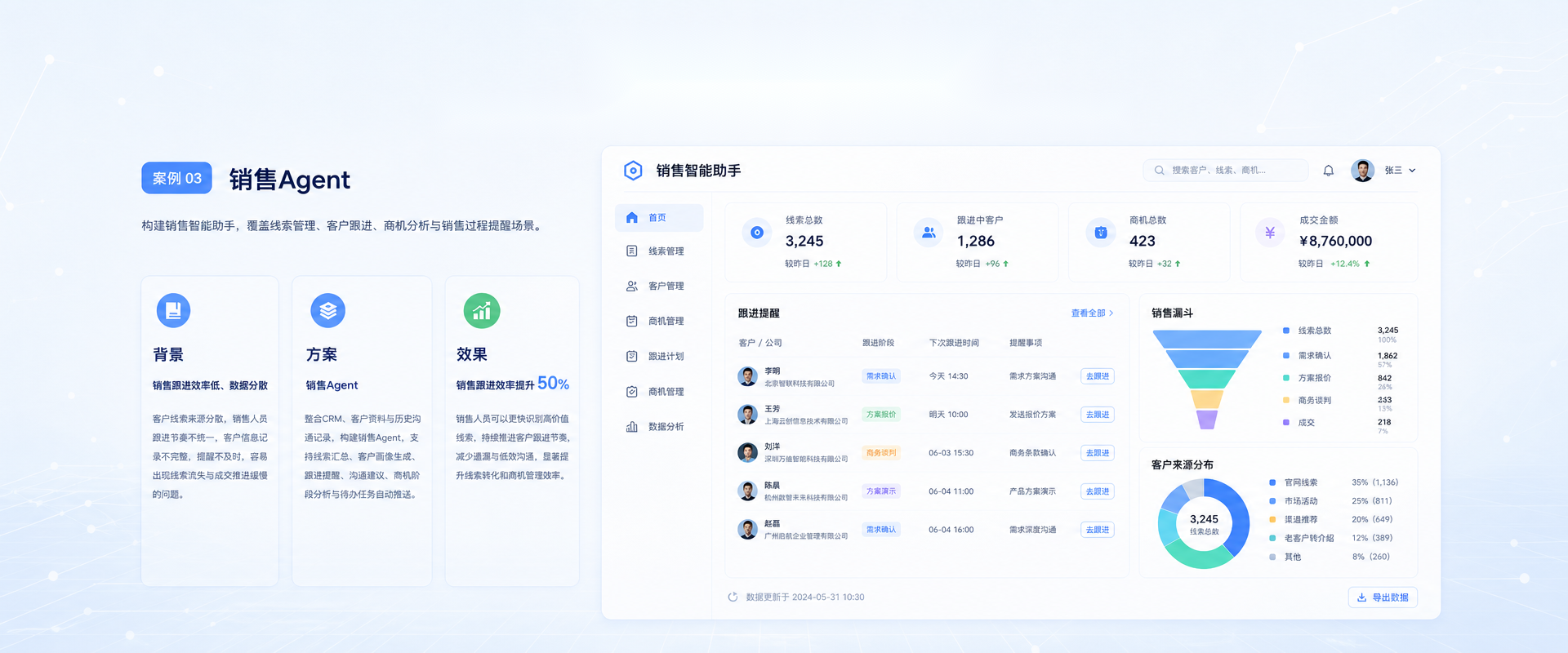1568x653 pixels.
Task: Click the top blue funnel segment
Action: coord(1207,339)
